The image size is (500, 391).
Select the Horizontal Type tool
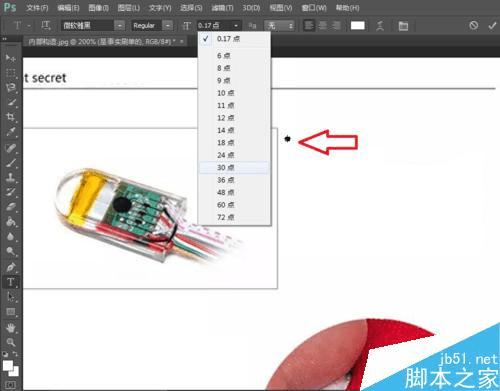click(x=10, y=282)
